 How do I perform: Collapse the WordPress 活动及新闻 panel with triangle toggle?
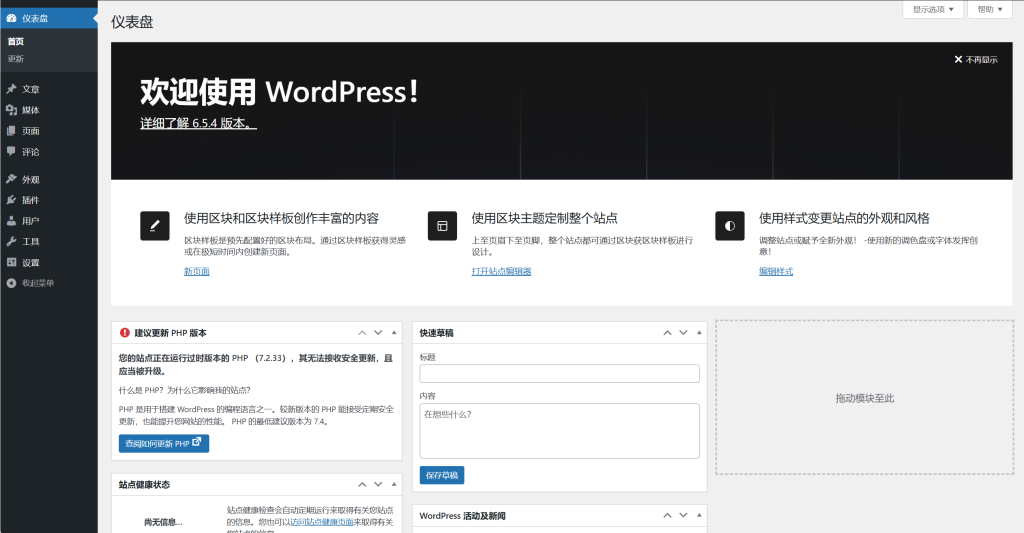pyautogui.click(x=699, y=515)
